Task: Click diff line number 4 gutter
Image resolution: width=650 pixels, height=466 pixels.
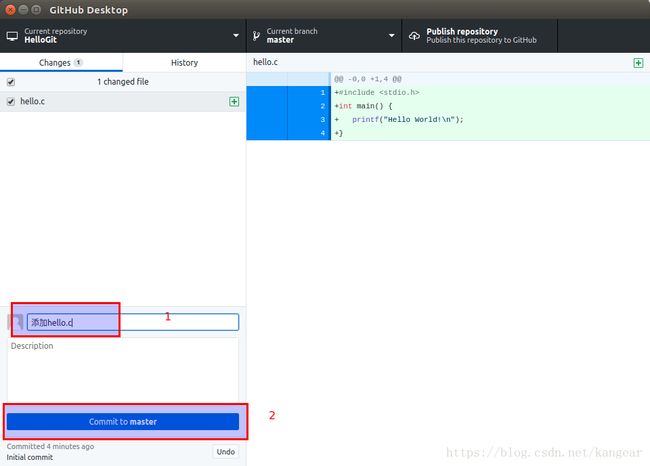Action: [x=309, y=133]
